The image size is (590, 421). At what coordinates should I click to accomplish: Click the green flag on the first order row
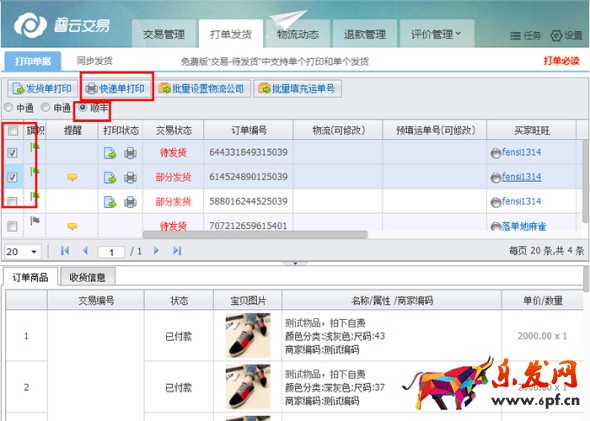click(x=35, y=147)
